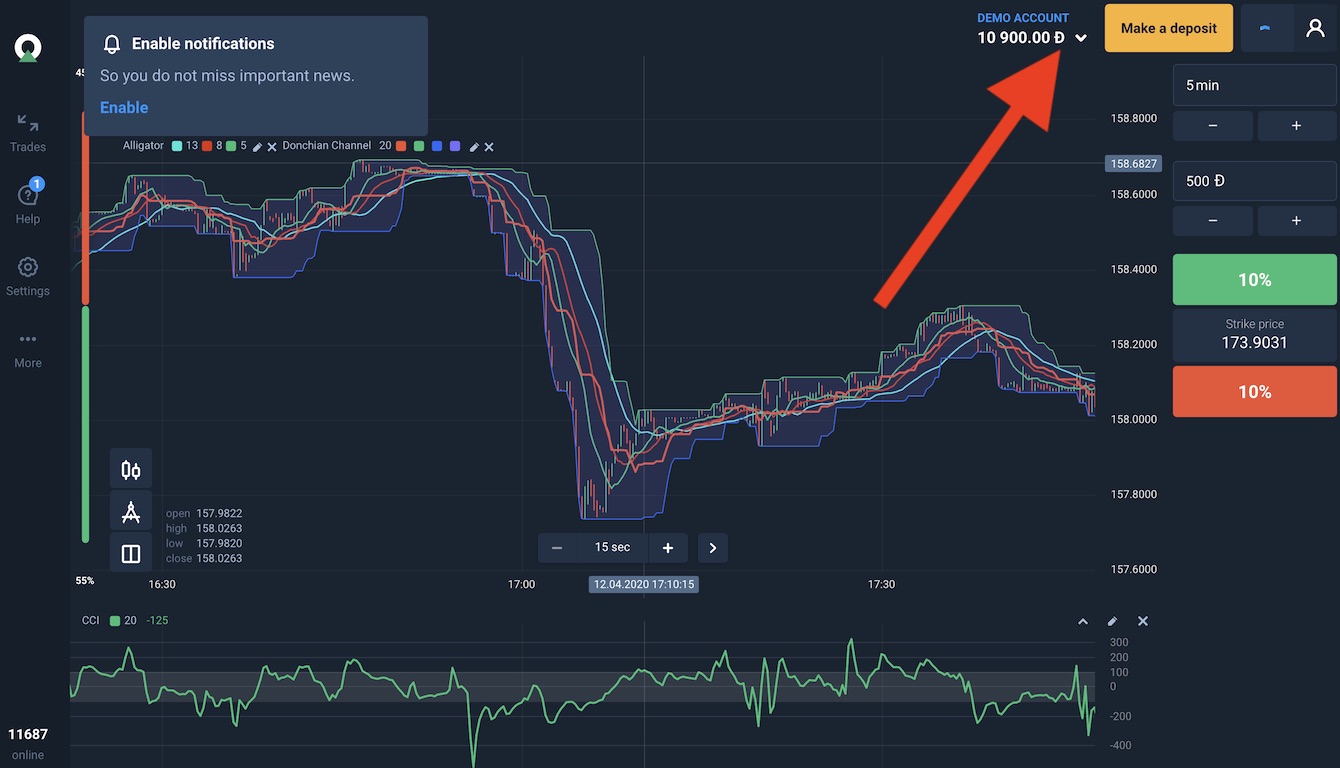Remove the Donchian Channel indicator
This screenshot has width=1340, height=768.
coord(489,147)
